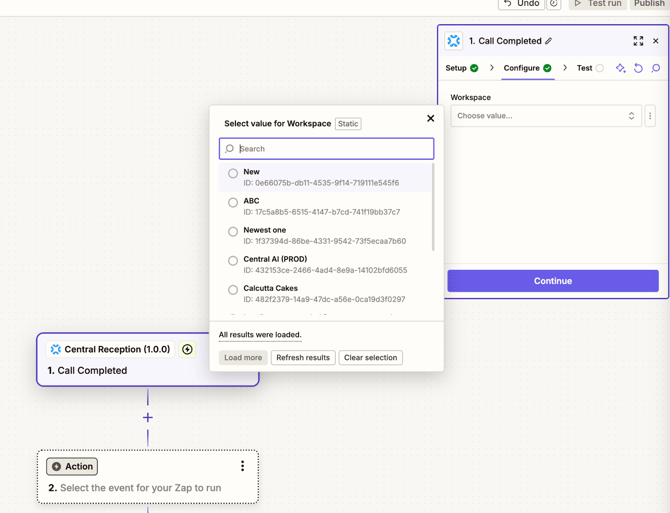Select the ABC workspace option

pos(233,202)
